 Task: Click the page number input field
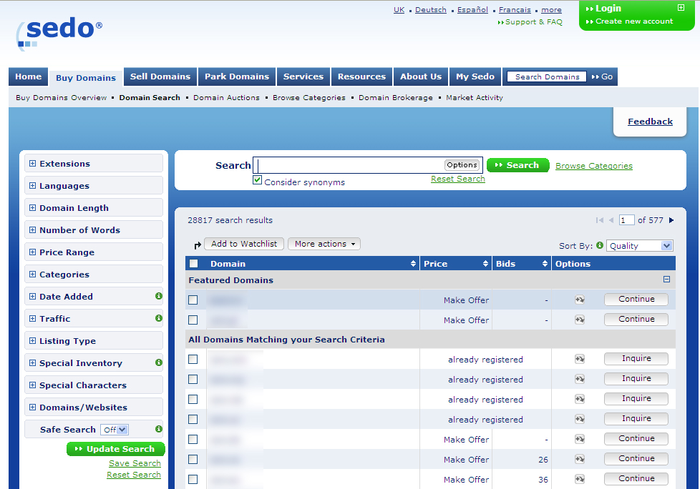[626, 220]
